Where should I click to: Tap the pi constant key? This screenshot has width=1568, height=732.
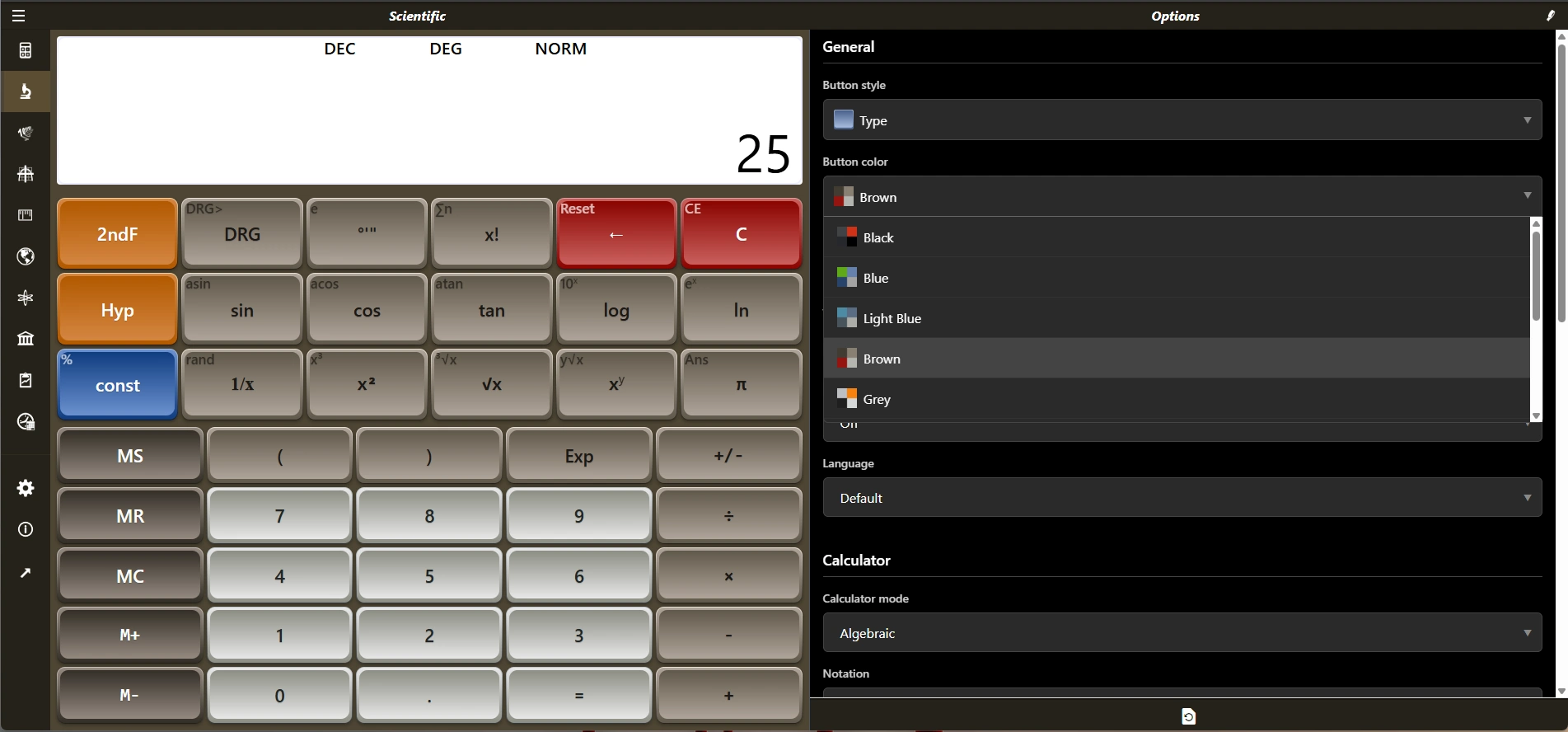coord(741,384)
